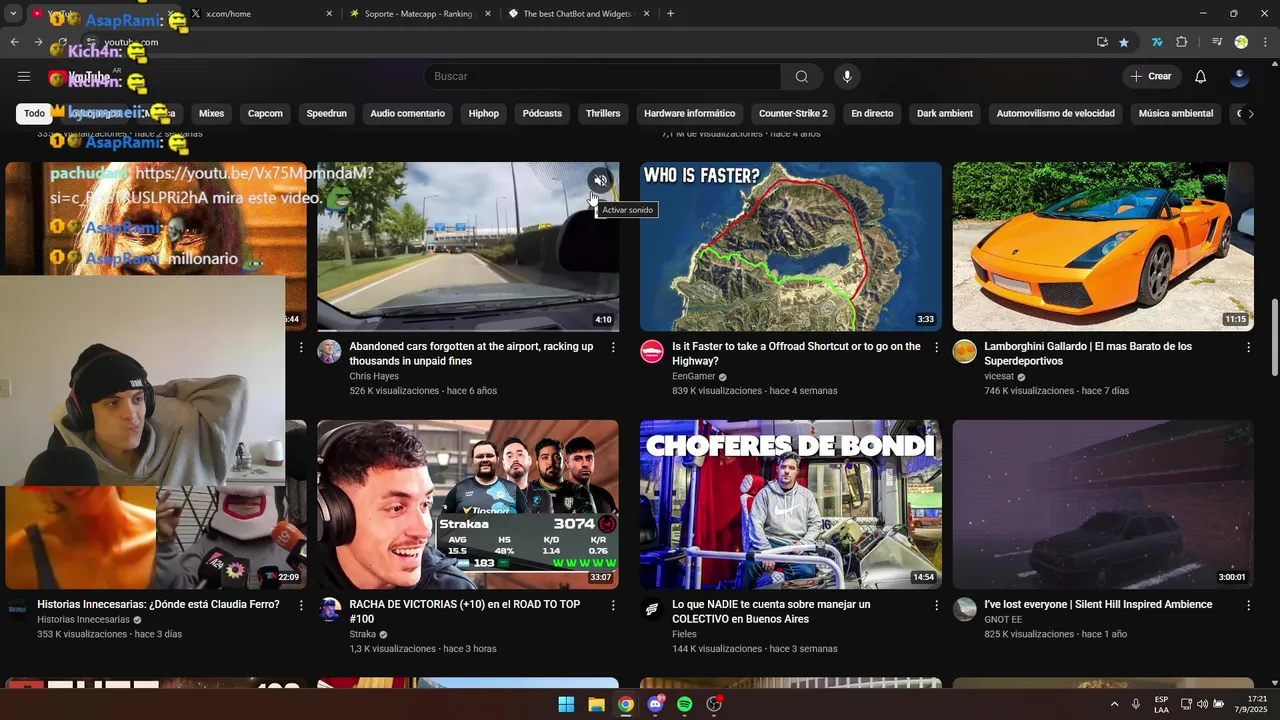
Task: Switch to The best ChatBot tab
Action: tap(578, 14)
